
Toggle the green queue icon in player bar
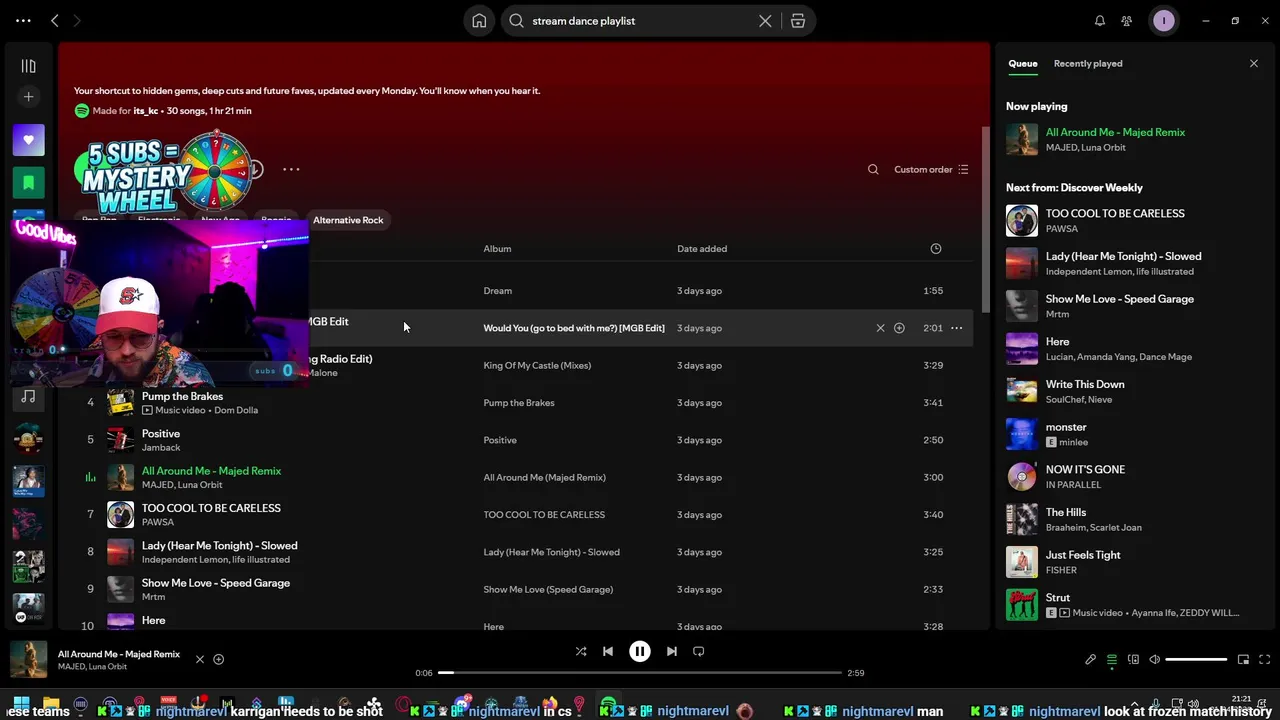1112,660
